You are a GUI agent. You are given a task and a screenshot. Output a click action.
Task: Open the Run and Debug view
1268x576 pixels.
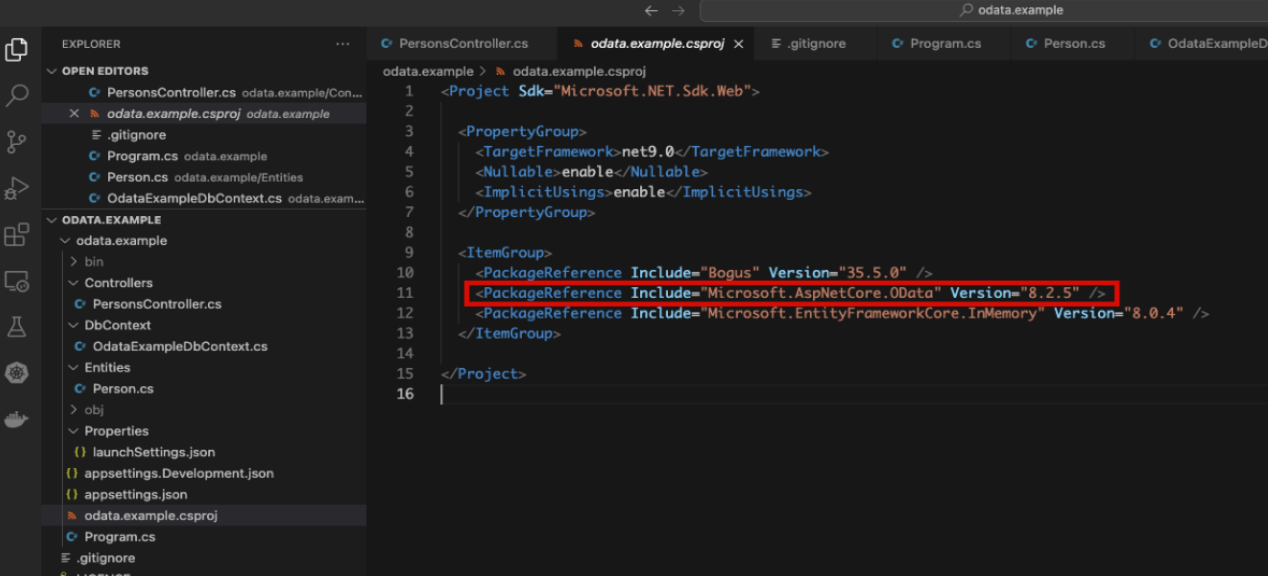[17, 188]
